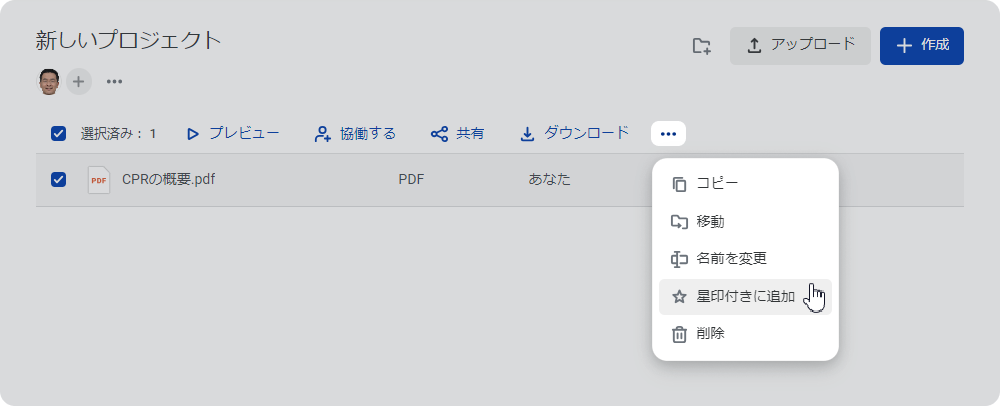Click the trash icon for 削除
The width and height of the screenshot is (1000, 406).
[679, 335]
